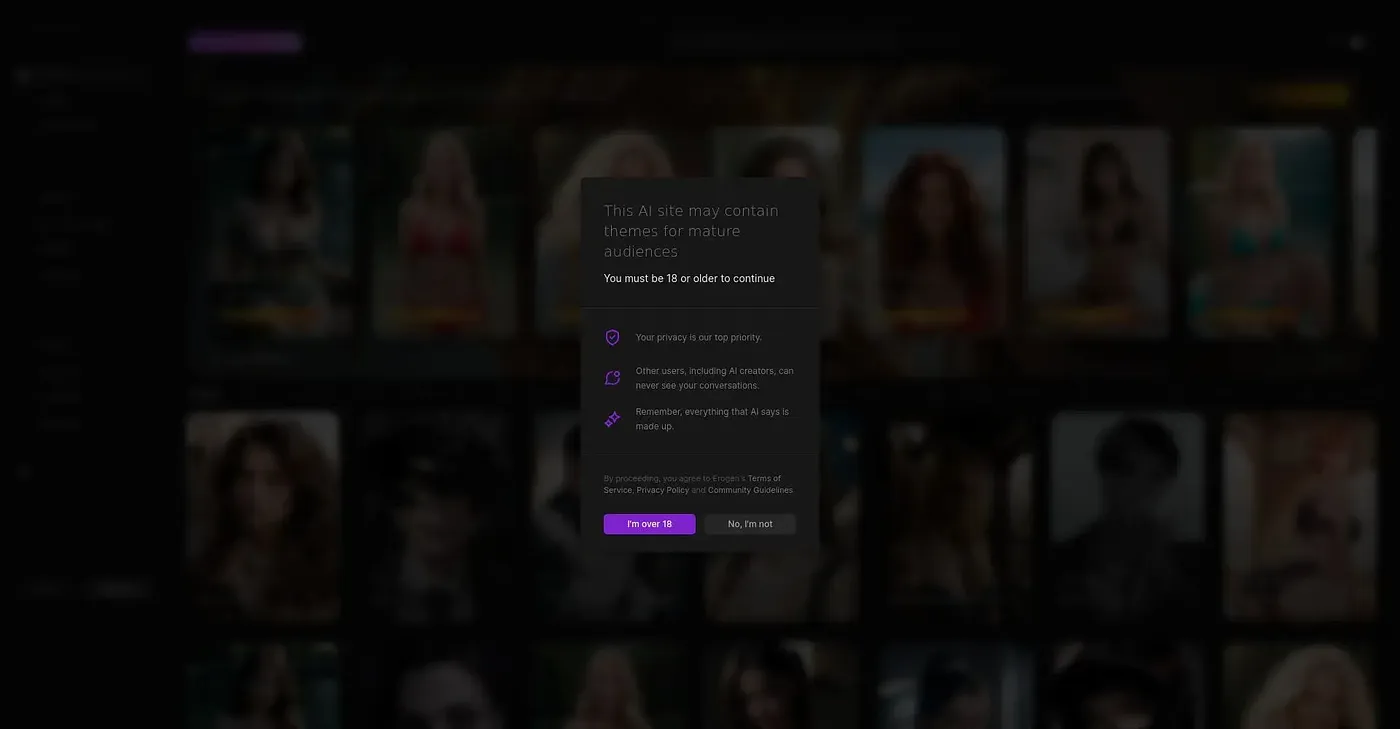The width and height of the screenshot is (1400, 729).
Task: Click the privacy shield icon
Action: [613, 338]
